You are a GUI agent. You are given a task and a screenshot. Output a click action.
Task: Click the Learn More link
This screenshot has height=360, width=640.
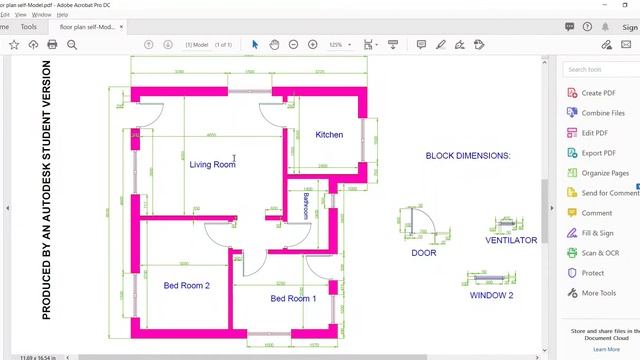point(606,349)
